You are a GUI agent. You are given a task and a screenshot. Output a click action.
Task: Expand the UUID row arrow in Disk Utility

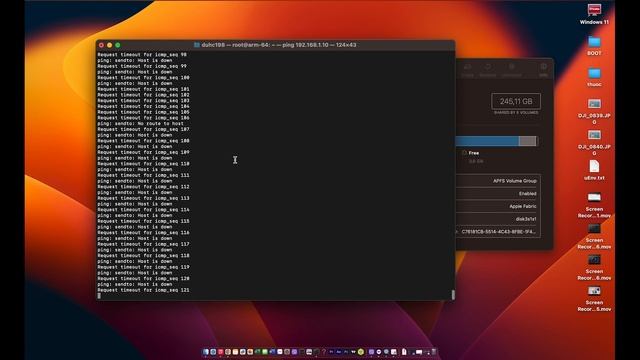click(457, 231)
